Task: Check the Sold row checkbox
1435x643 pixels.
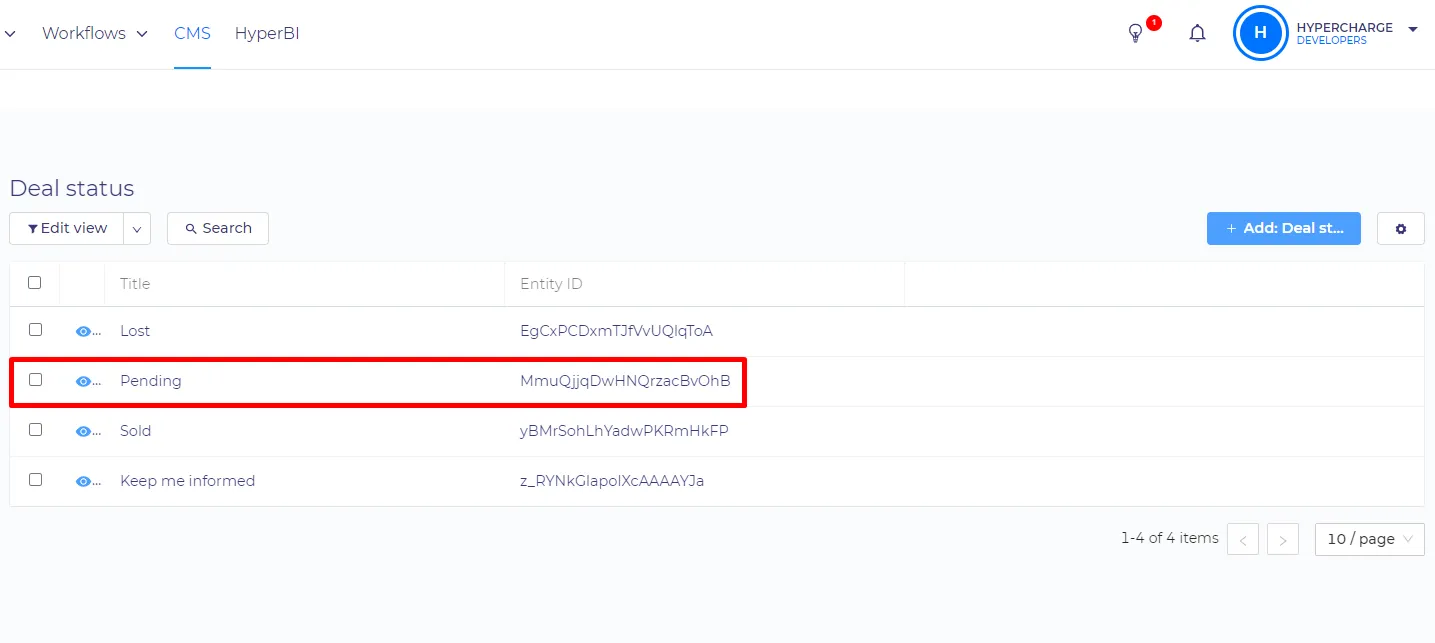Action: (35, 429)
